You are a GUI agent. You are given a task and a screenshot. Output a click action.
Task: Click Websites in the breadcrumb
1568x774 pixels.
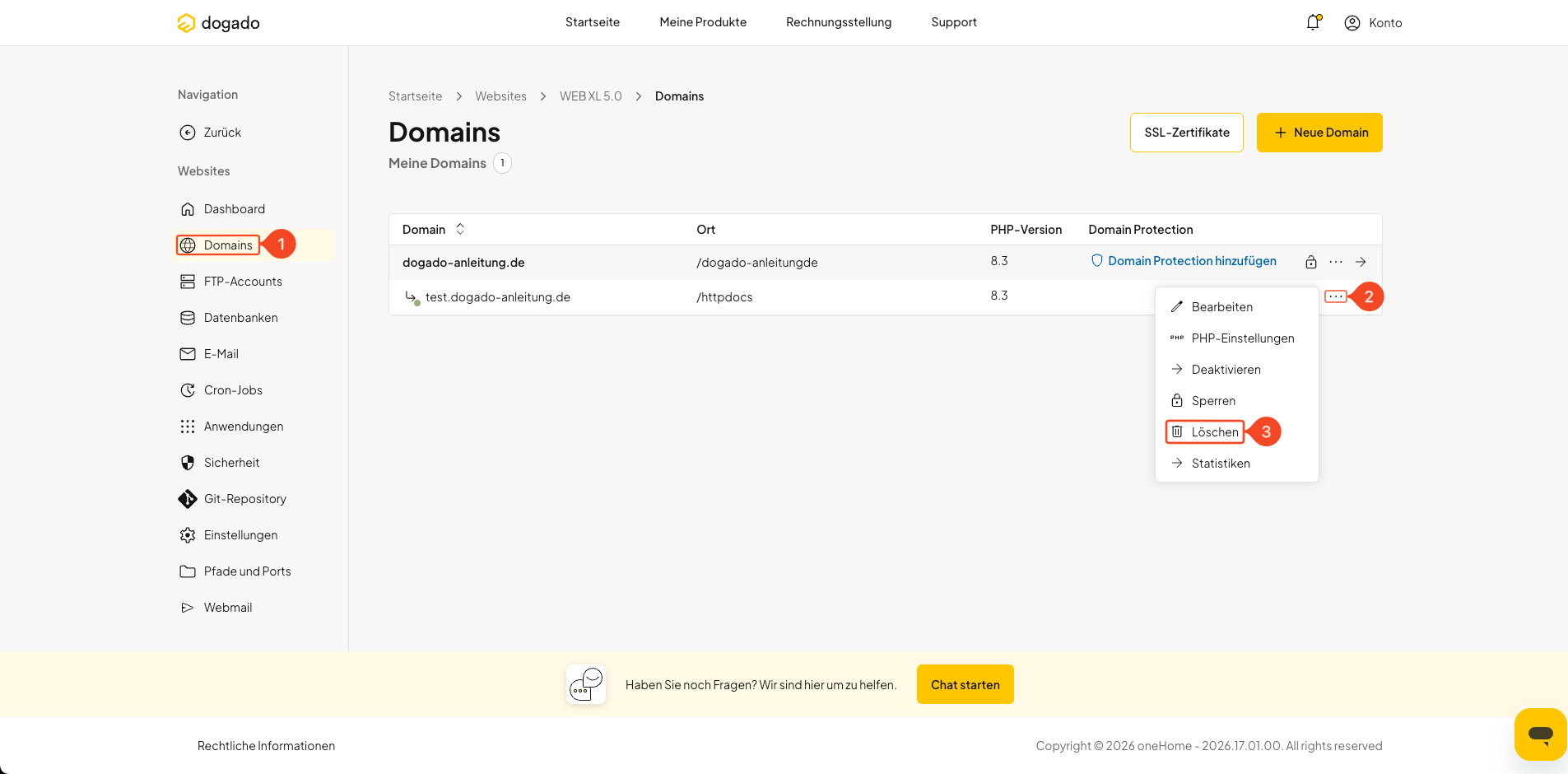[x=500, y=96]
